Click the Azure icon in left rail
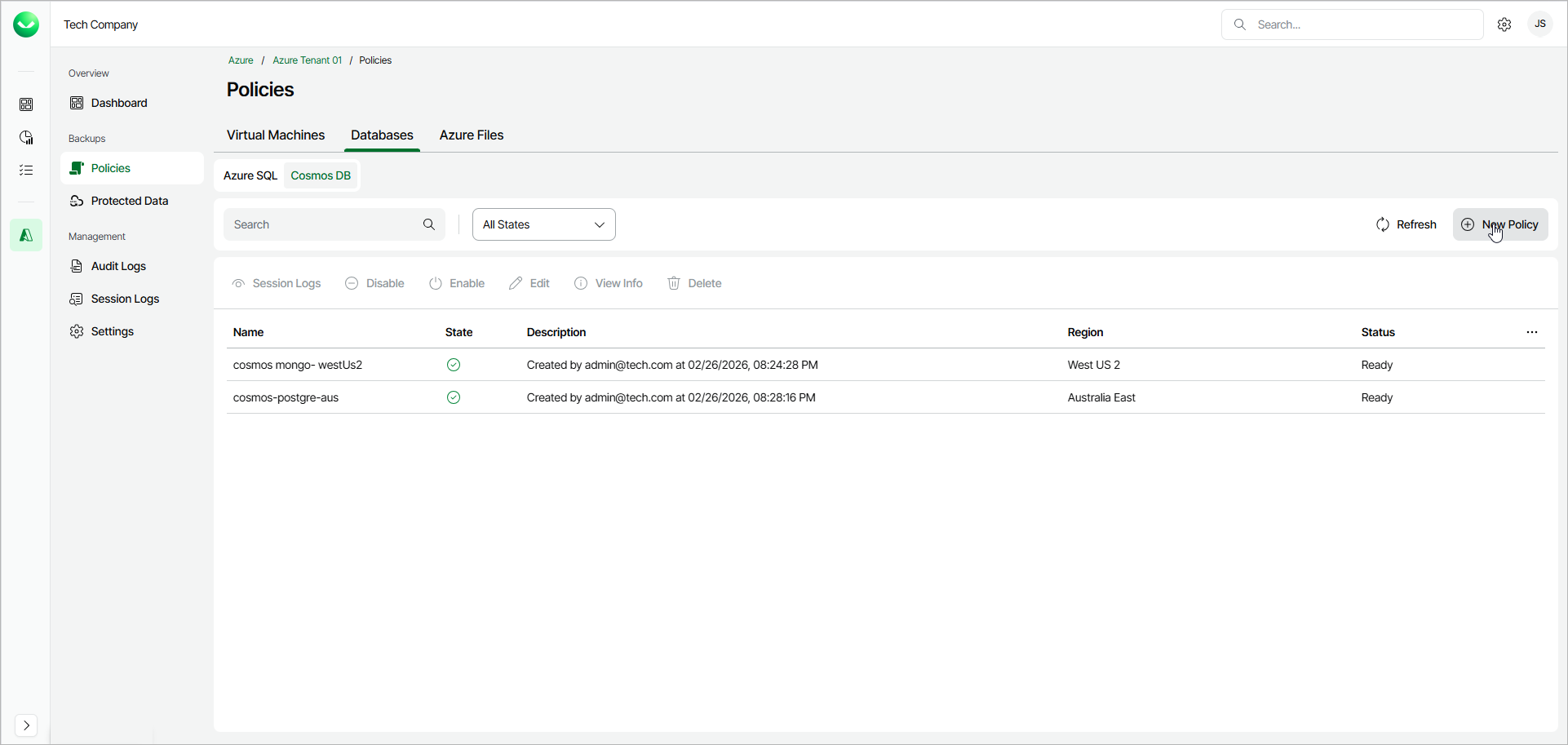Viewport: 1568px width, 745px height. [x=26, y=235]
